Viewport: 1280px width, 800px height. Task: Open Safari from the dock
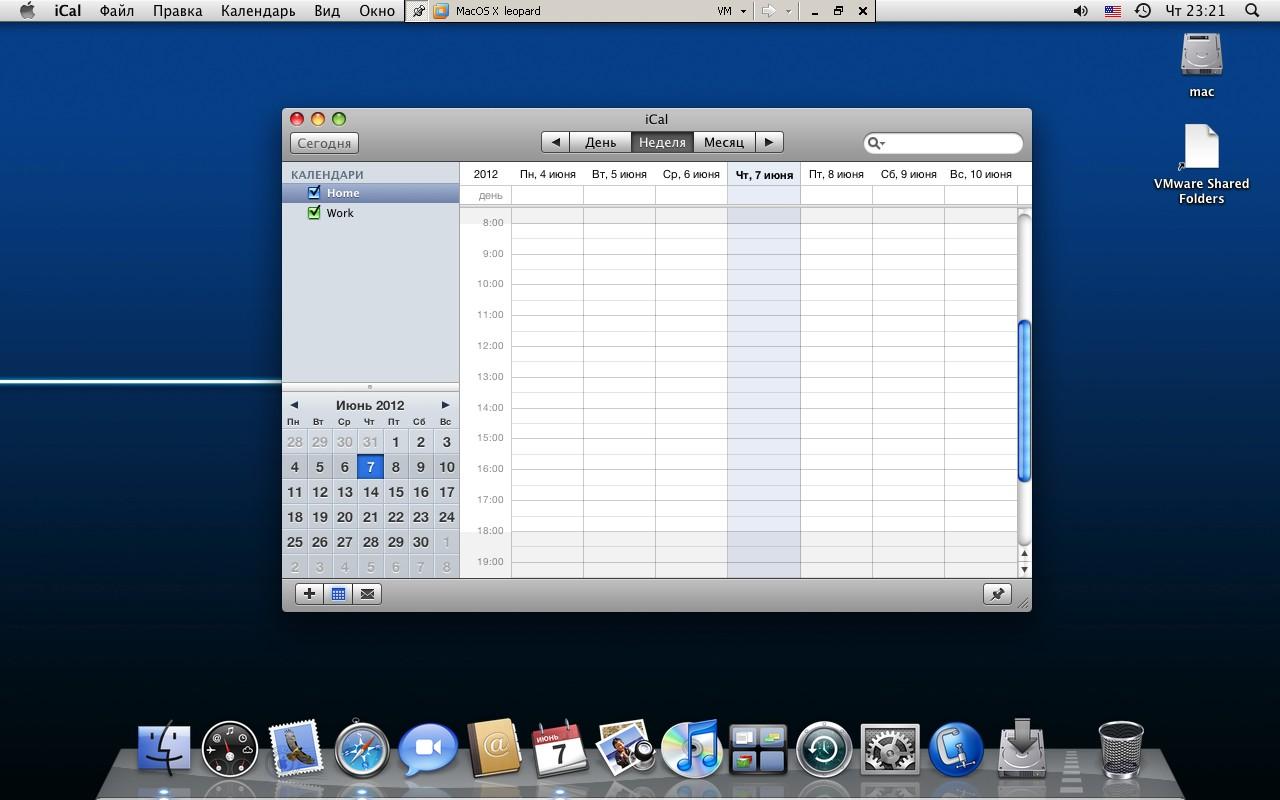click(x=361, y=750)
